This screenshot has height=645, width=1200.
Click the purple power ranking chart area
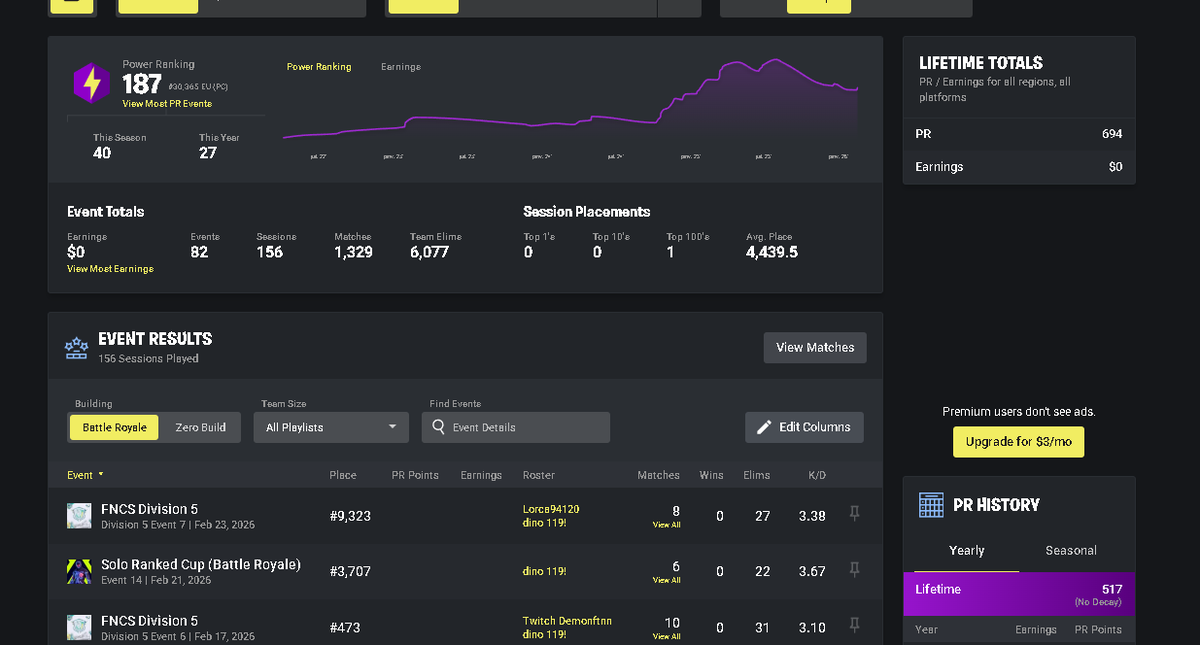coord(570,100)
